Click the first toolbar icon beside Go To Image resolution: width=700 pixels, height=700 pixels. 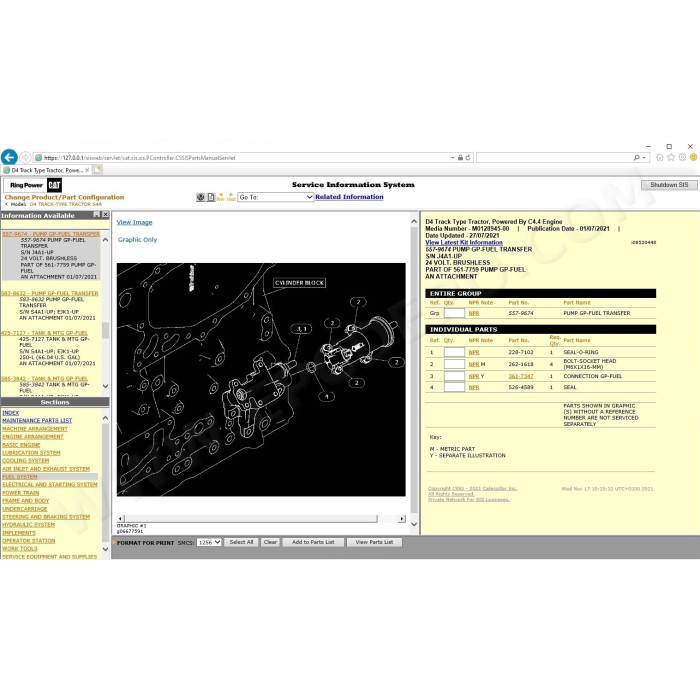(200, 197)
